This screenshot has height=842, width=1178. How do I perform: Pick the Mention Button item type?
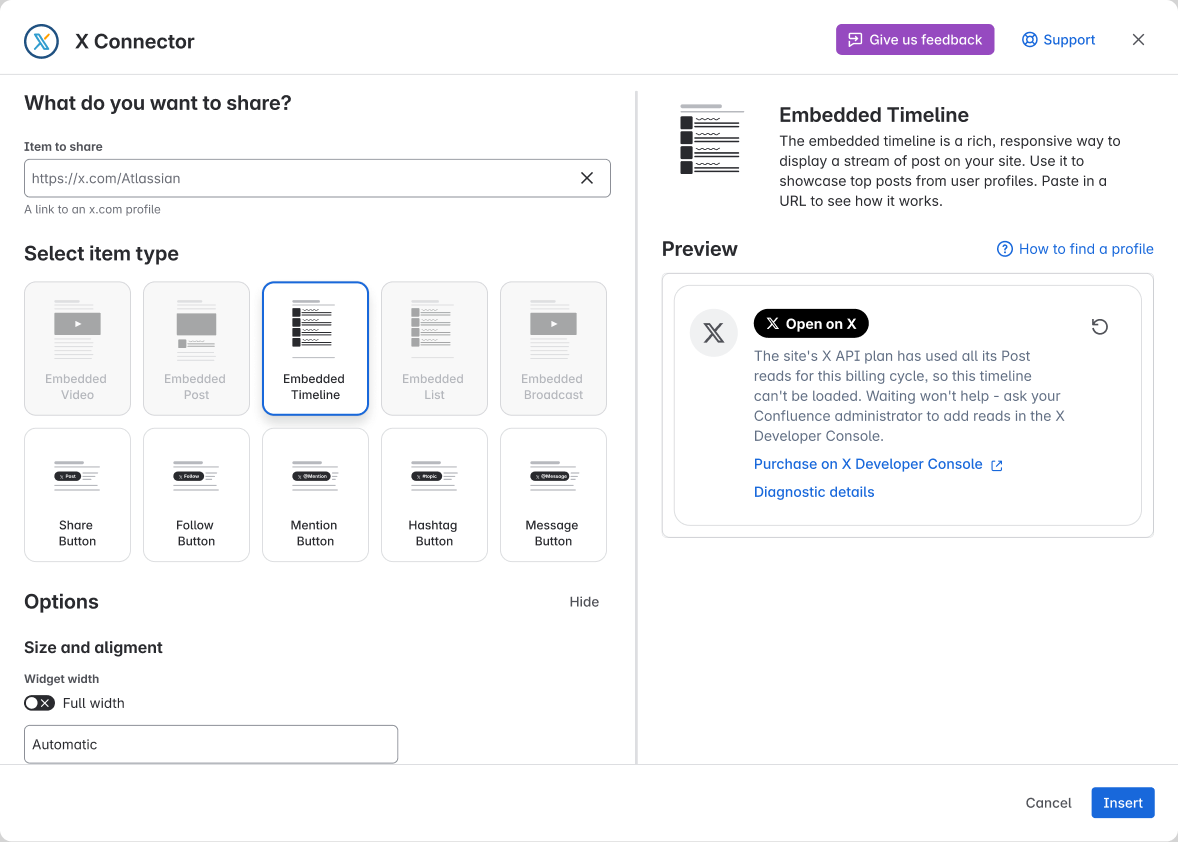coord(316,495)
